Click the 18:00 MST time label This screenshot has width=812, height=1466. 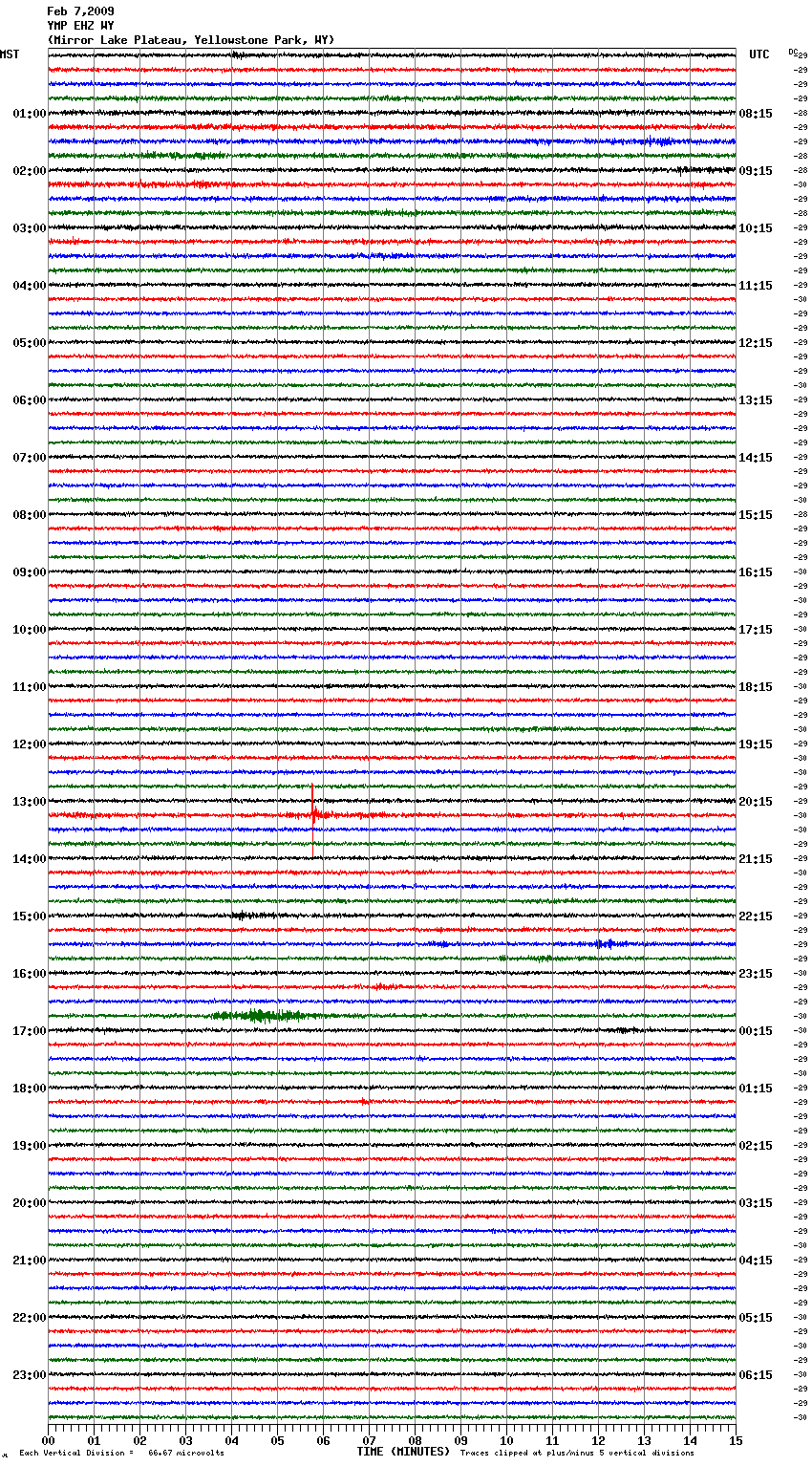30,1089
